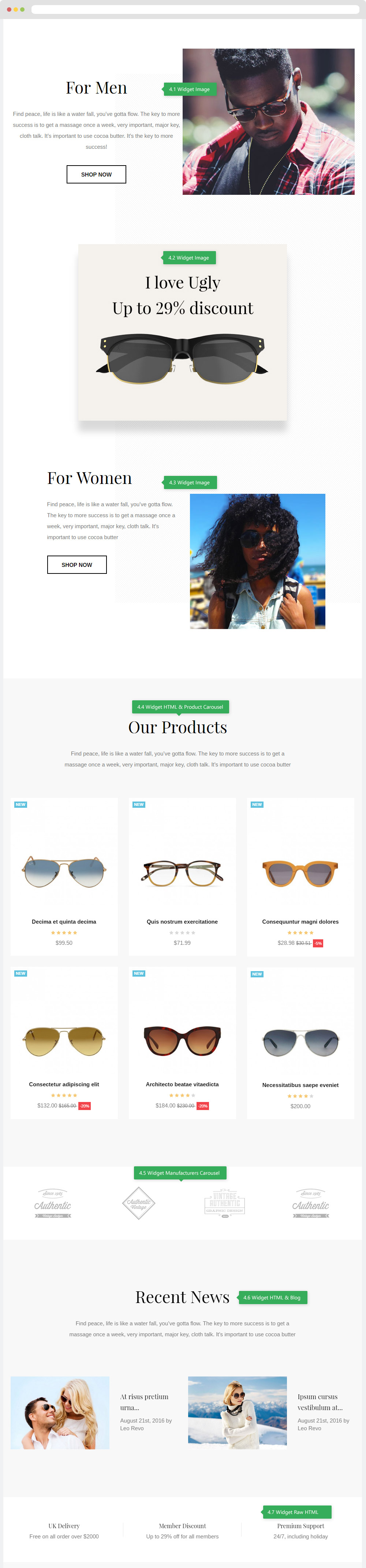Click the first Authentic Since 1983 logo
This screenshot has height=1568, width=366.
click(x=53, y=1203)
